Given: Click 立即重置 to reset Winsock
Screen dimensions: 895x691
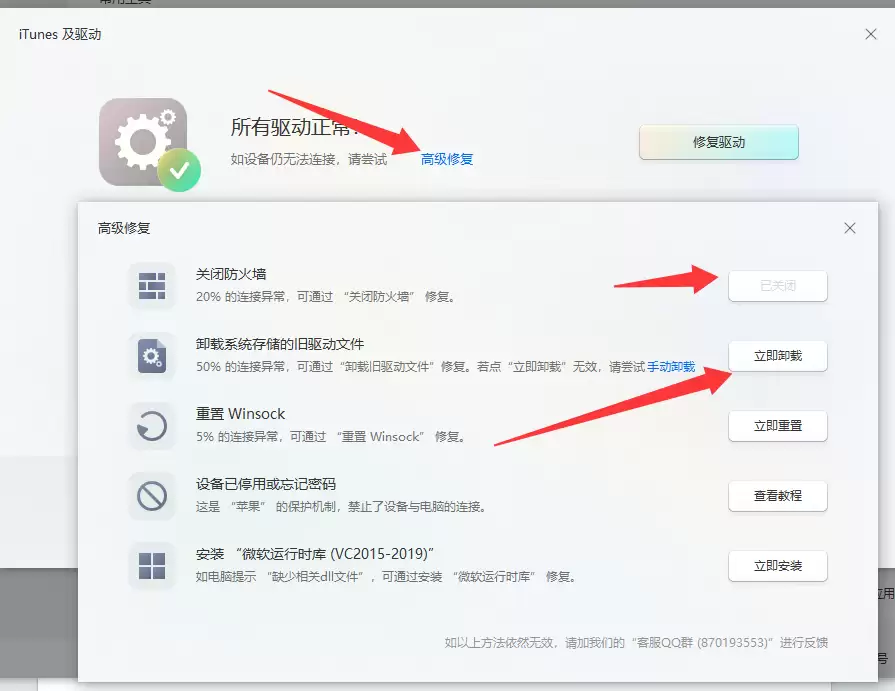Looking at the screenshot, I should coord(777,426).
